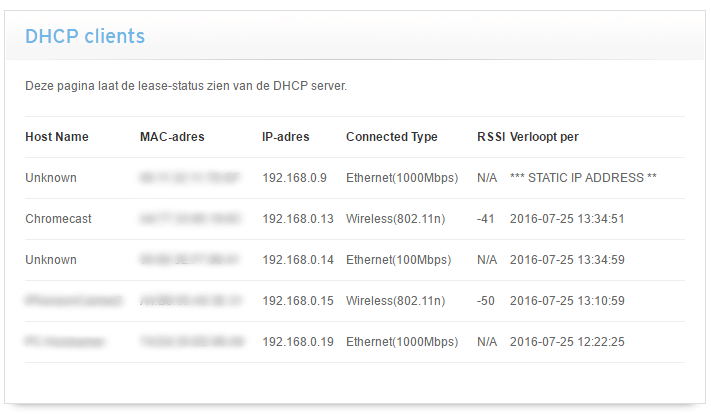This screenshot has width=711, height=414.
Task: Click the IP-adres column header
Action: tap(286, 137)
